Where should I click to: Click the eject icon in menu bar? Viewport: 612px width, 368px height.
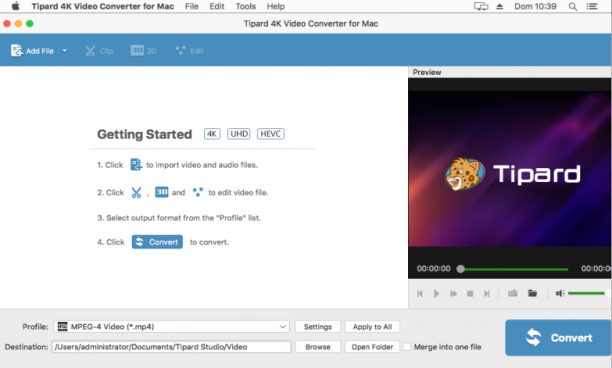point(500,6)
